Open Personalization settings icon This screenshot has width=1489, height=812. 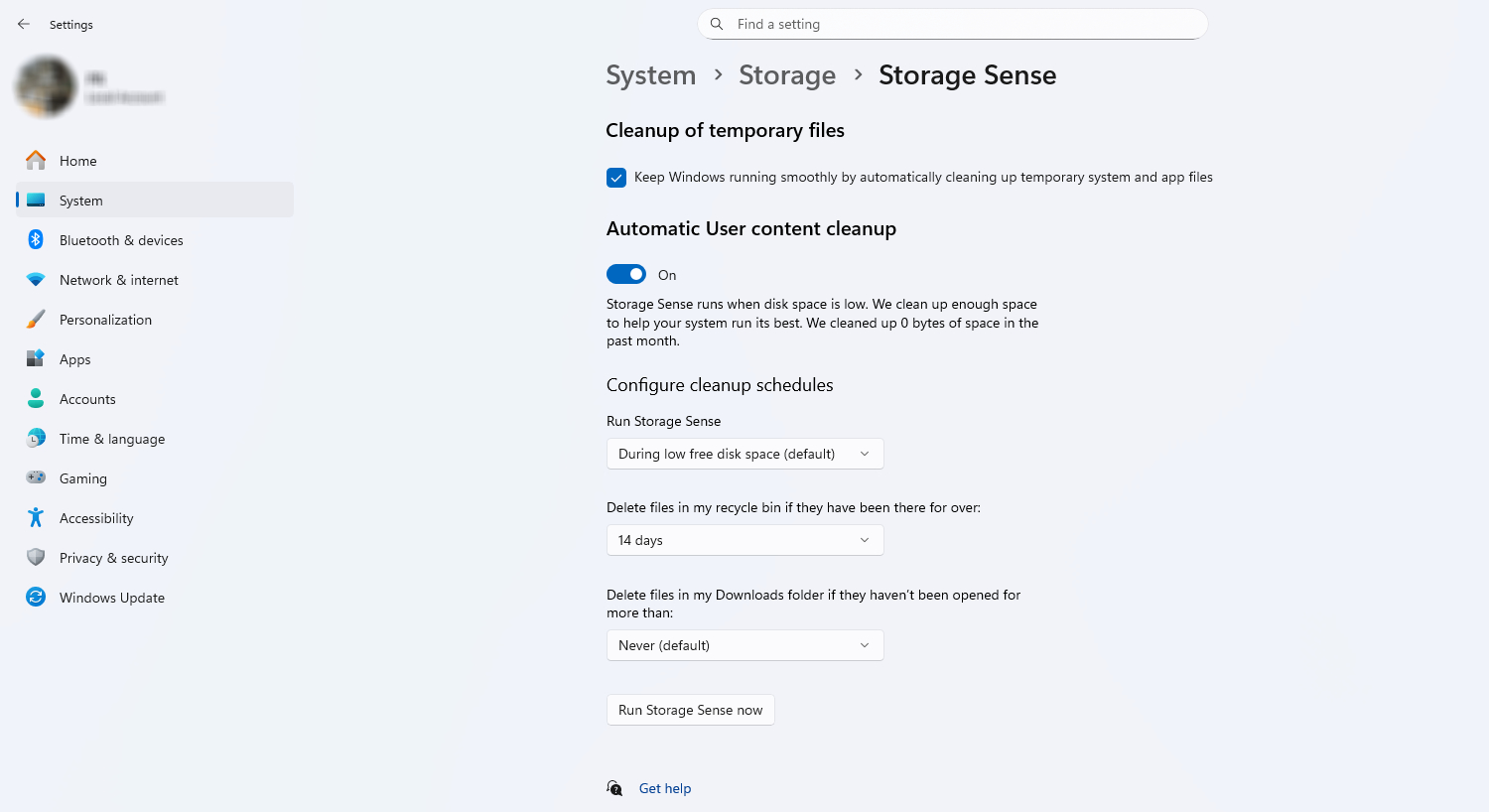click(x=35, y=319)
